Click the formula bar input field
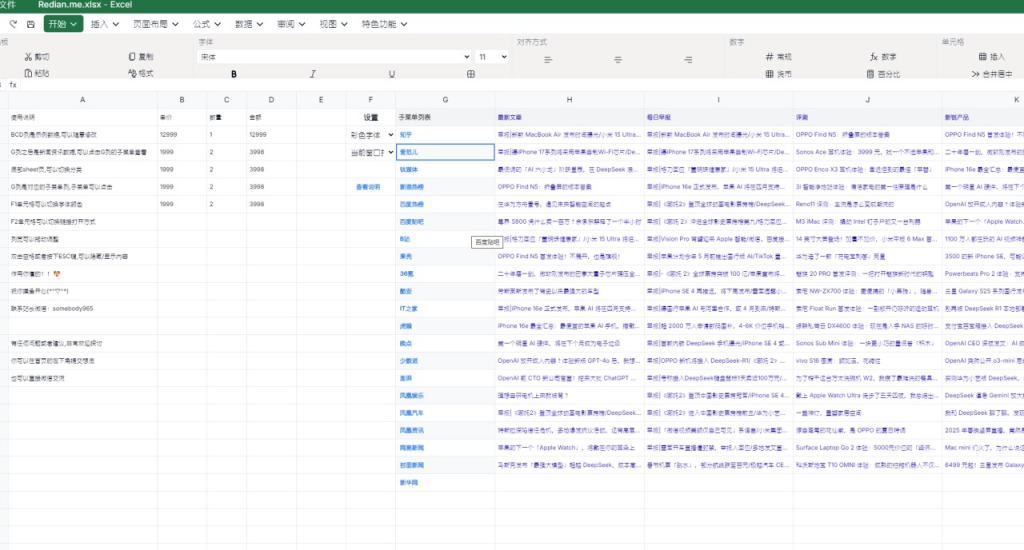The height and width of the screenshot is (550, 1024). pyautogui.click(x=522, y=85)
